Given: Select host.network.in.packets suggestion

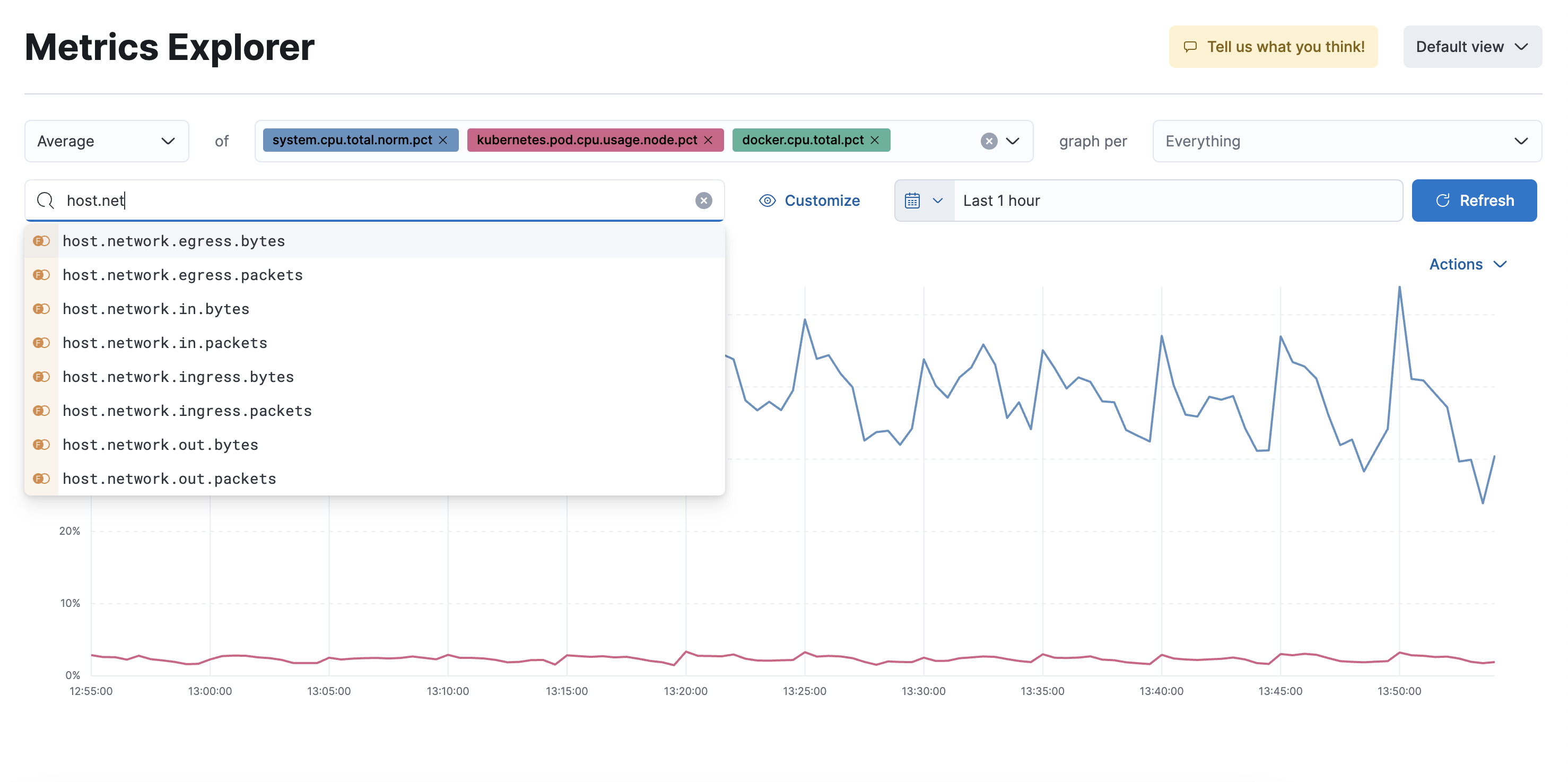Looking at the screenshot, I should pyautogui.click(x=374, y=343).
